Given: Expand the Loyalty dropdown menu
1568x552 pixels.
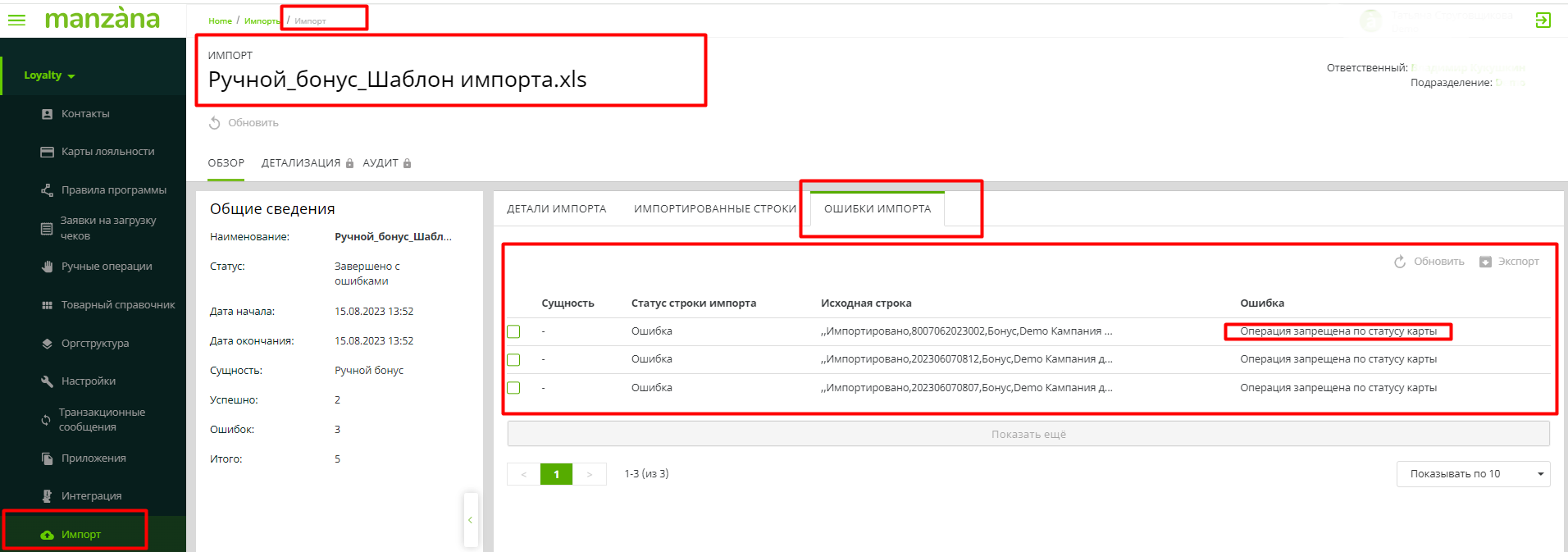Looking at the screenshot, I should tap(49, 75).
